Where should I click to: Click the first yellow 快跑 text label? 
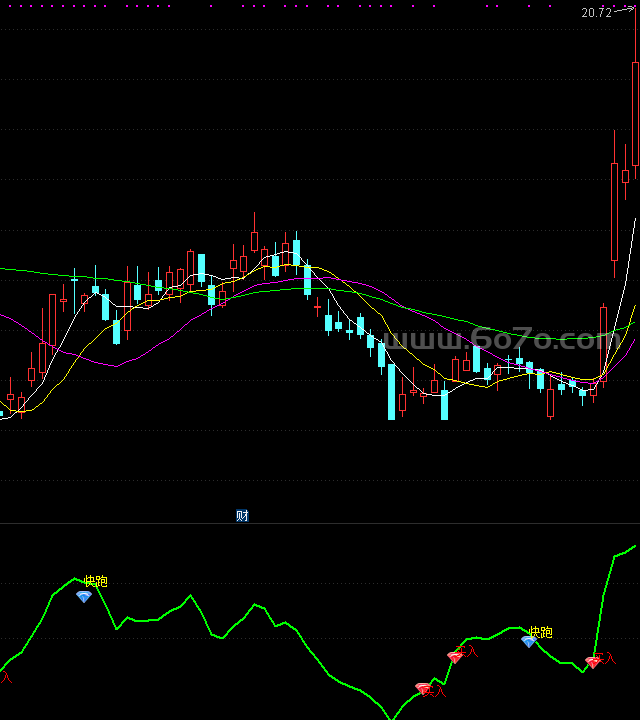pyautogui.click(x=95, y=581)
